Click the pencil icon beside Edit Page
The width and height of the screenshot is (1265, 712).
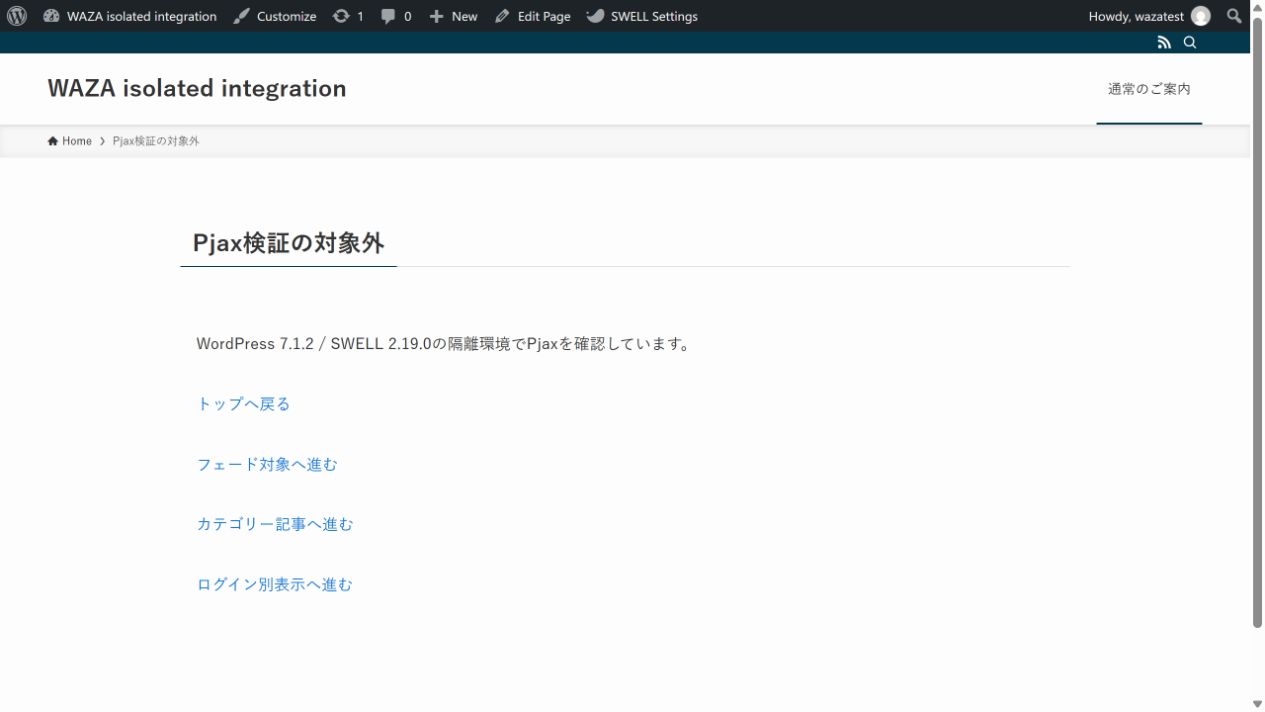click(x=502, y=16)
